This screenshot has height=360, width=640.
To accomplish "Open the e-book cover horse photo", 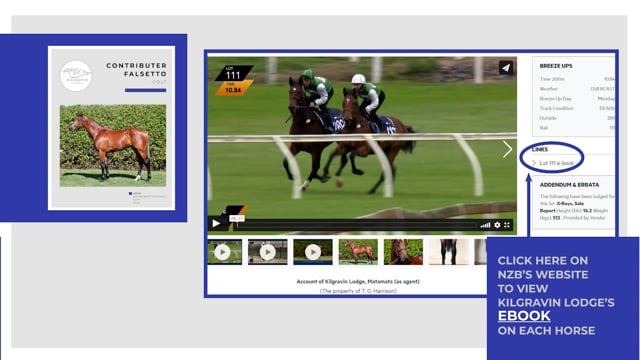I will 113,145.
